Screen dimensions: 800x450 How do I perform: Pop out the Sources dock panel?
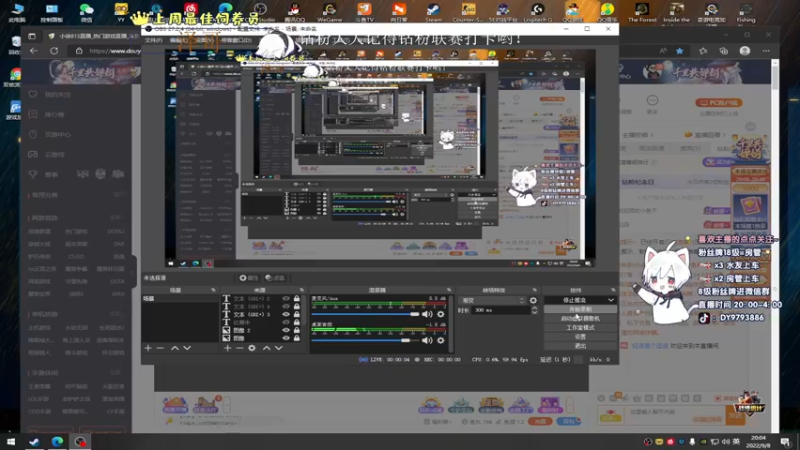(x=302, y=290)
